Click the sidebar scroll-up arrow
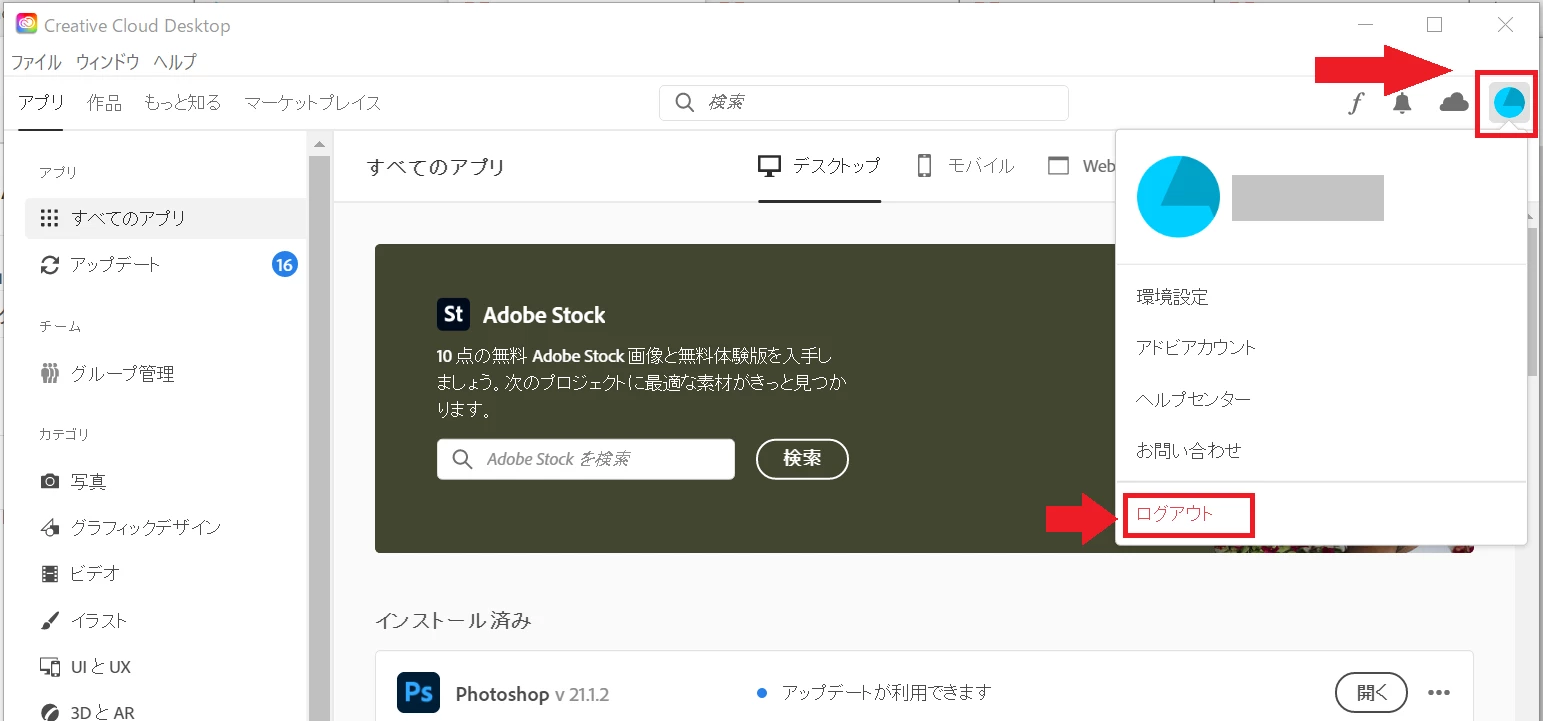 tap(320, 145)
